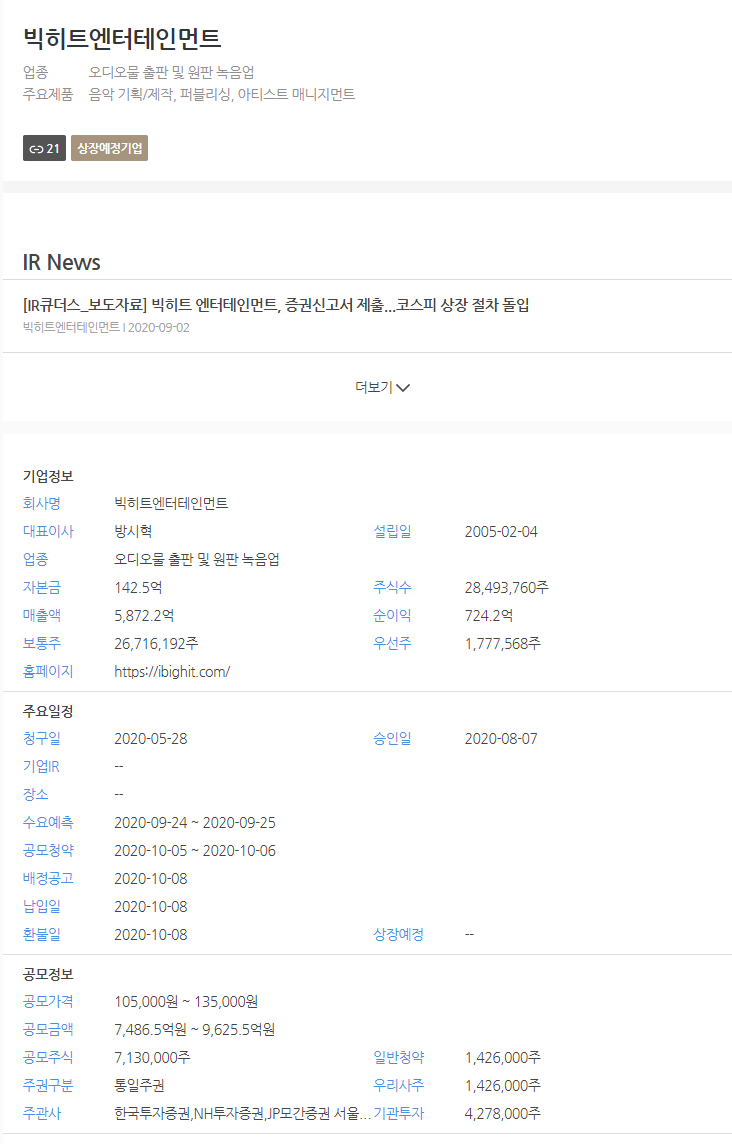Screen dimensions: 732x1144
Task: Click the 장소 label
Action: click(35, 794)
